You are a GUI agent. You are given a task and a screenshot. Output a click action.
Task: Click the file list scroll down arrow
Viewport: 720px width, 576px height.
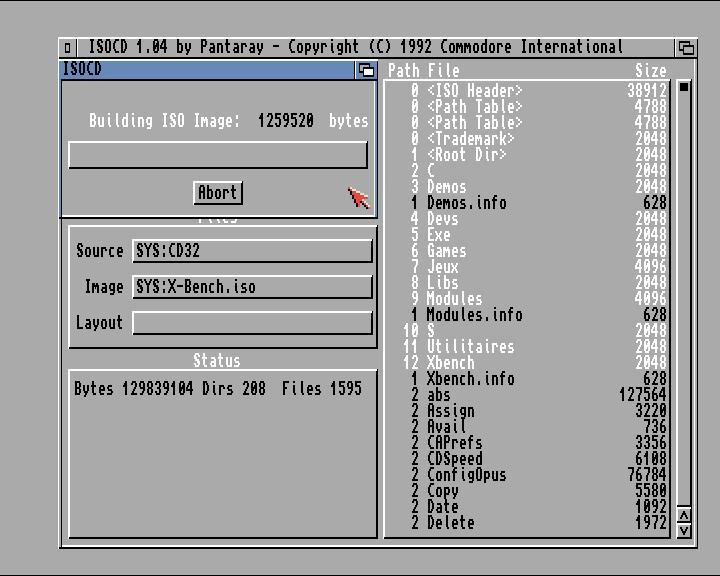(x=684, y=531)
